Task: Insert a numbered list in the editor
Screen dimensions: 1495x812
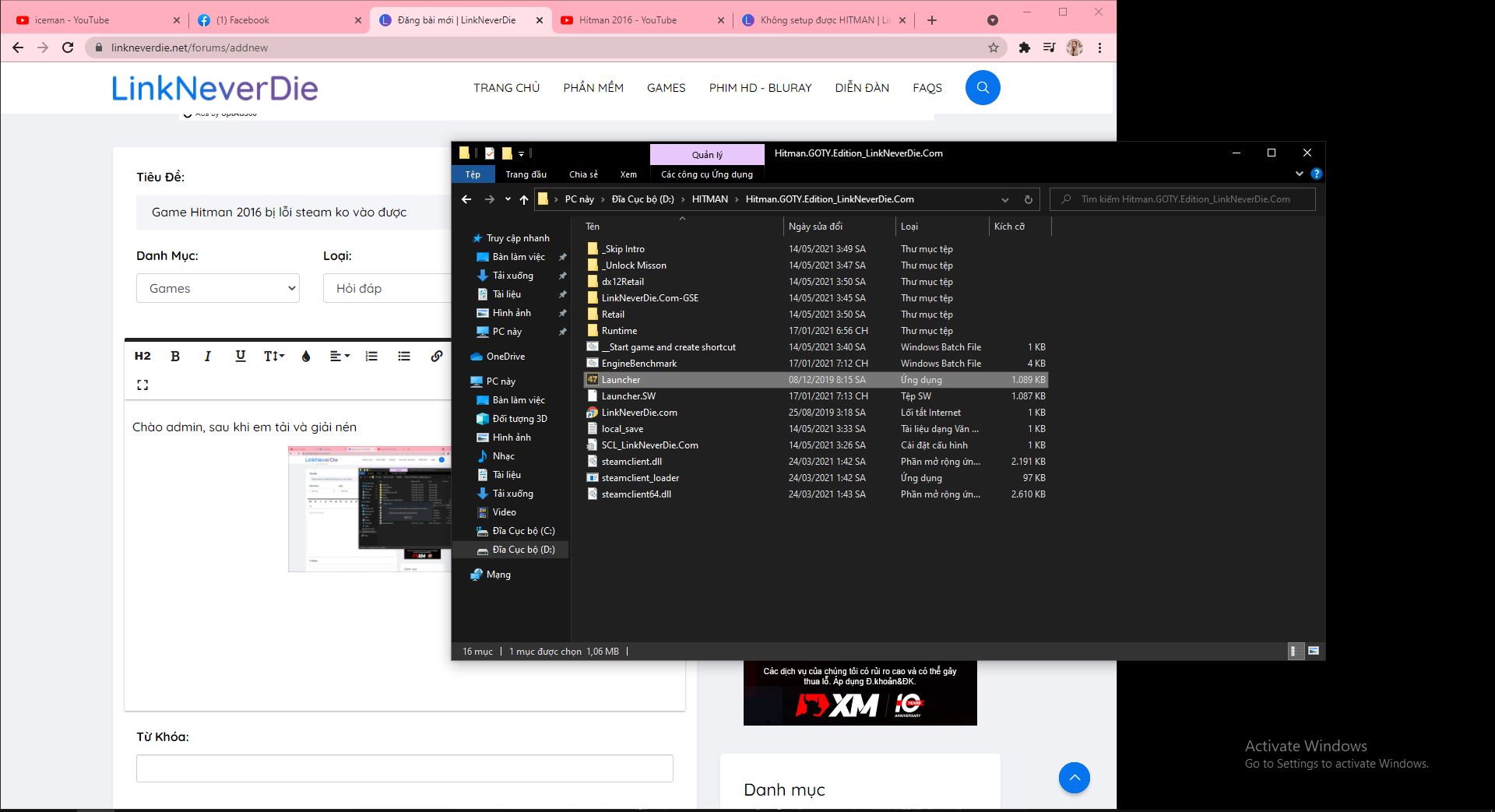Action: coord(371,356)
